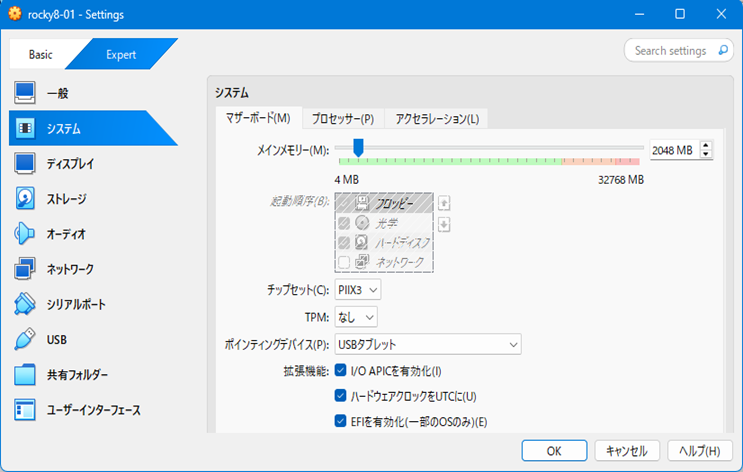Open the ユーザーインターフェース settings icon

coord(26,410)
